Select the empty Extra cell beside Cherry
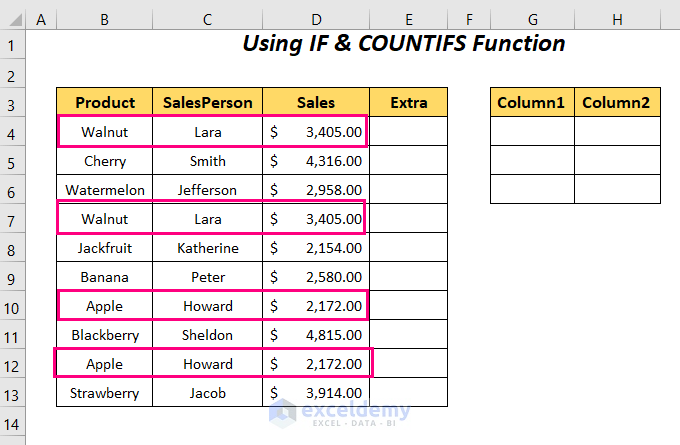Screen dimensions: 680x445 (x=408, y=161)
